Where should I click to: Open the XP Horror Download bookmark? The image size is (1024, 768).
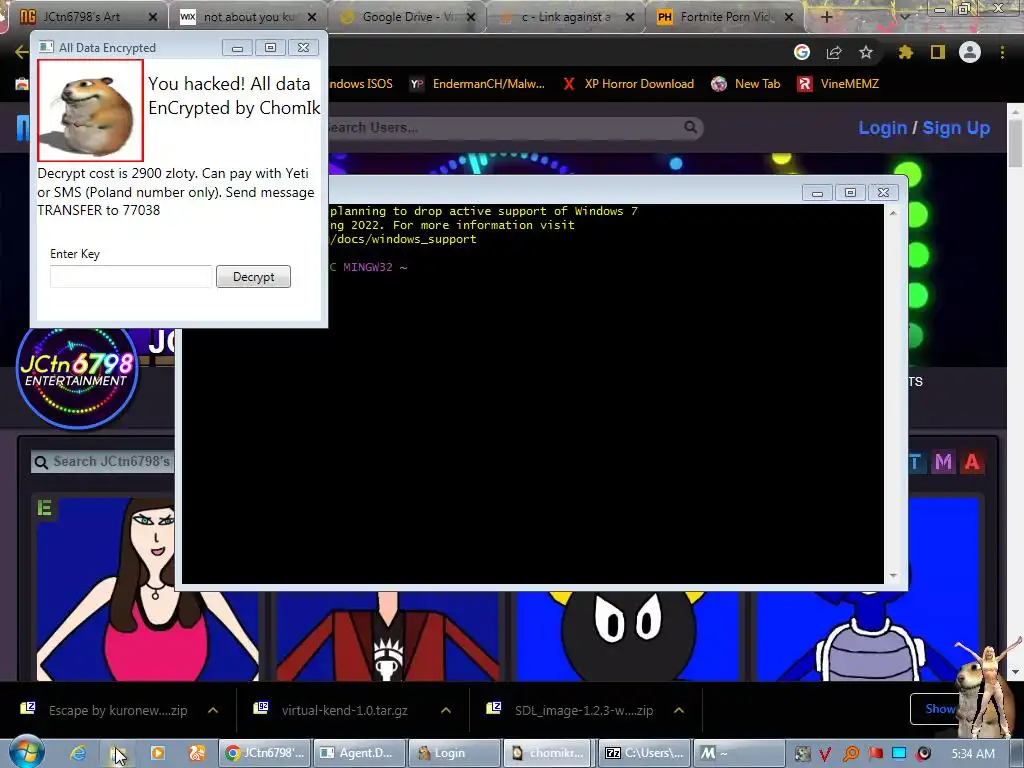pyautogui.click(x=628, y=84)
